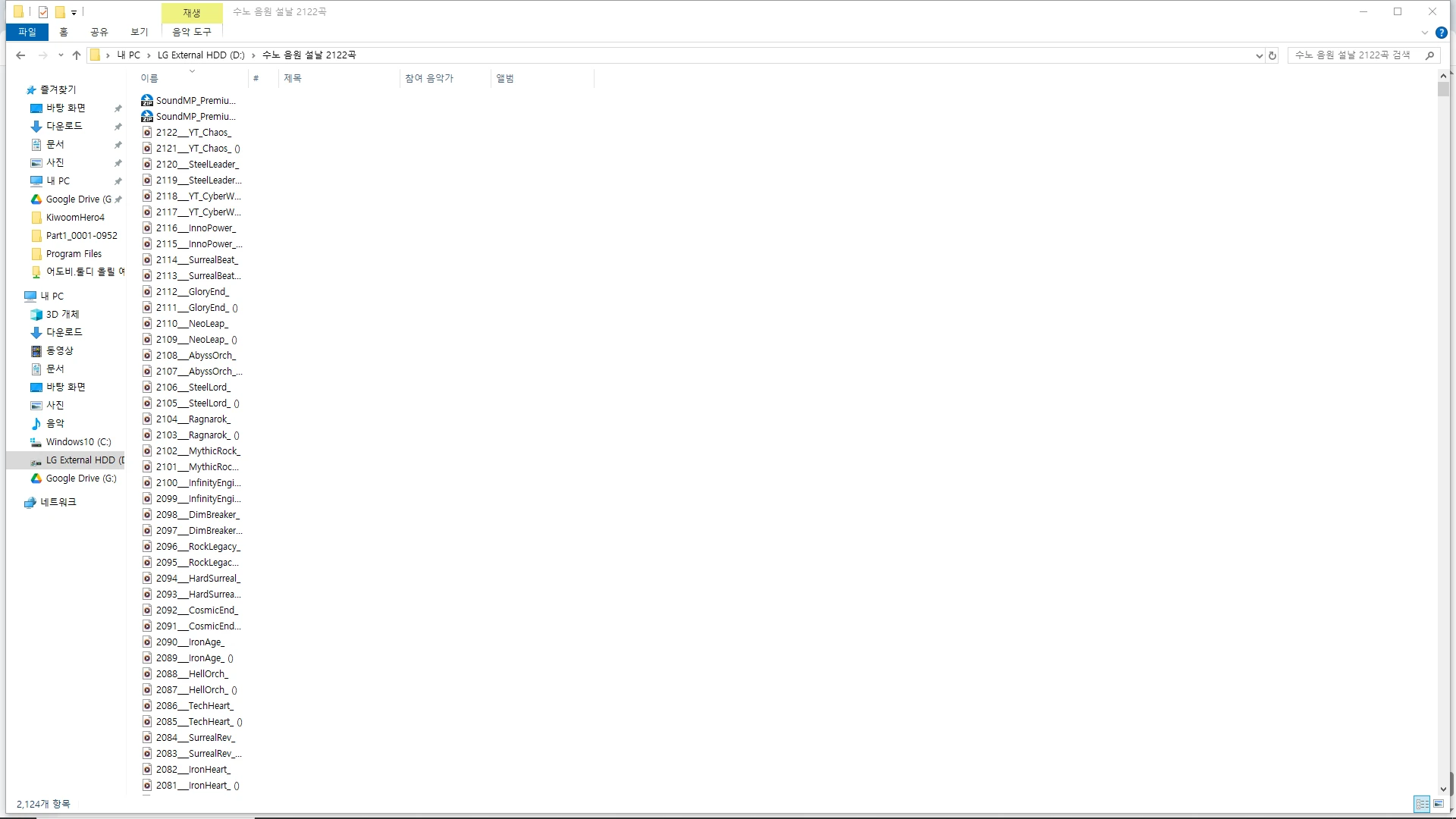Click LG External HDD (D:) breadcrumb

(x=201, y=55)
